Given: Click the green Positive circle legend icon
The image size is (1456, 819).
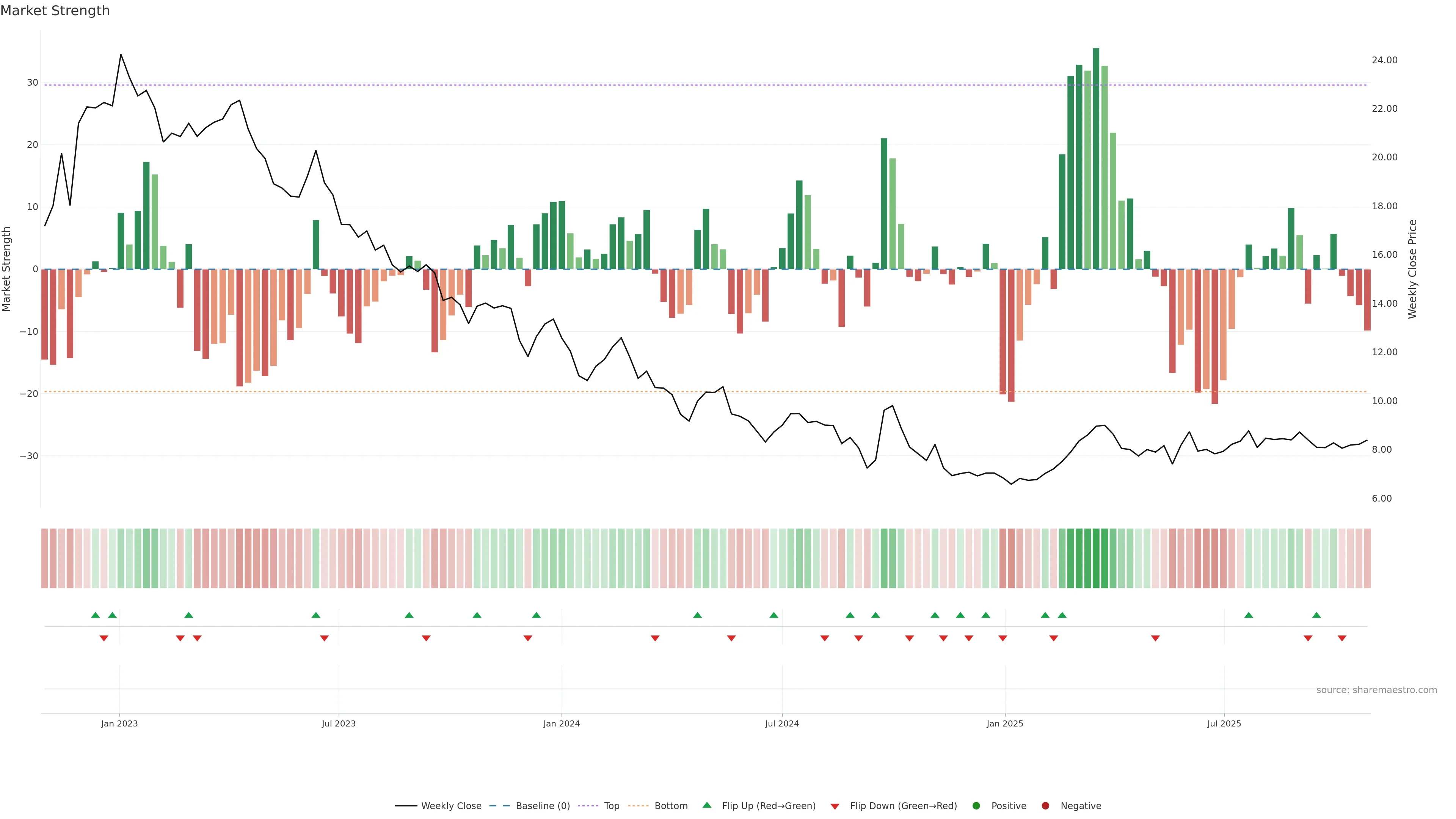Looking at the screenshot, I should coord(976,805).
